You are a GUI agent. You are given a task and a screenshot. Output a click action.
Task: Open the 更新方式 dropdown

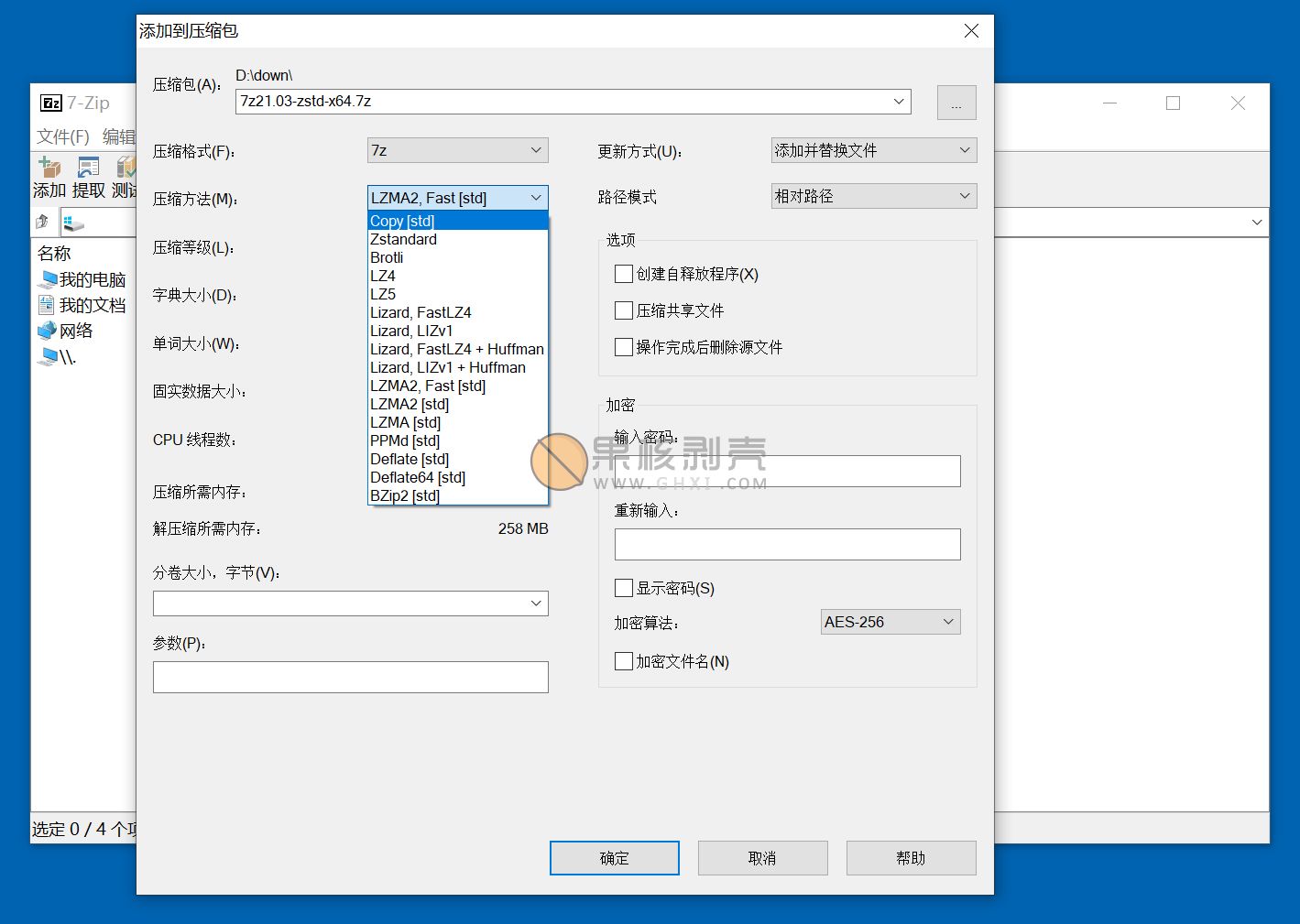[x=874, y=150]
